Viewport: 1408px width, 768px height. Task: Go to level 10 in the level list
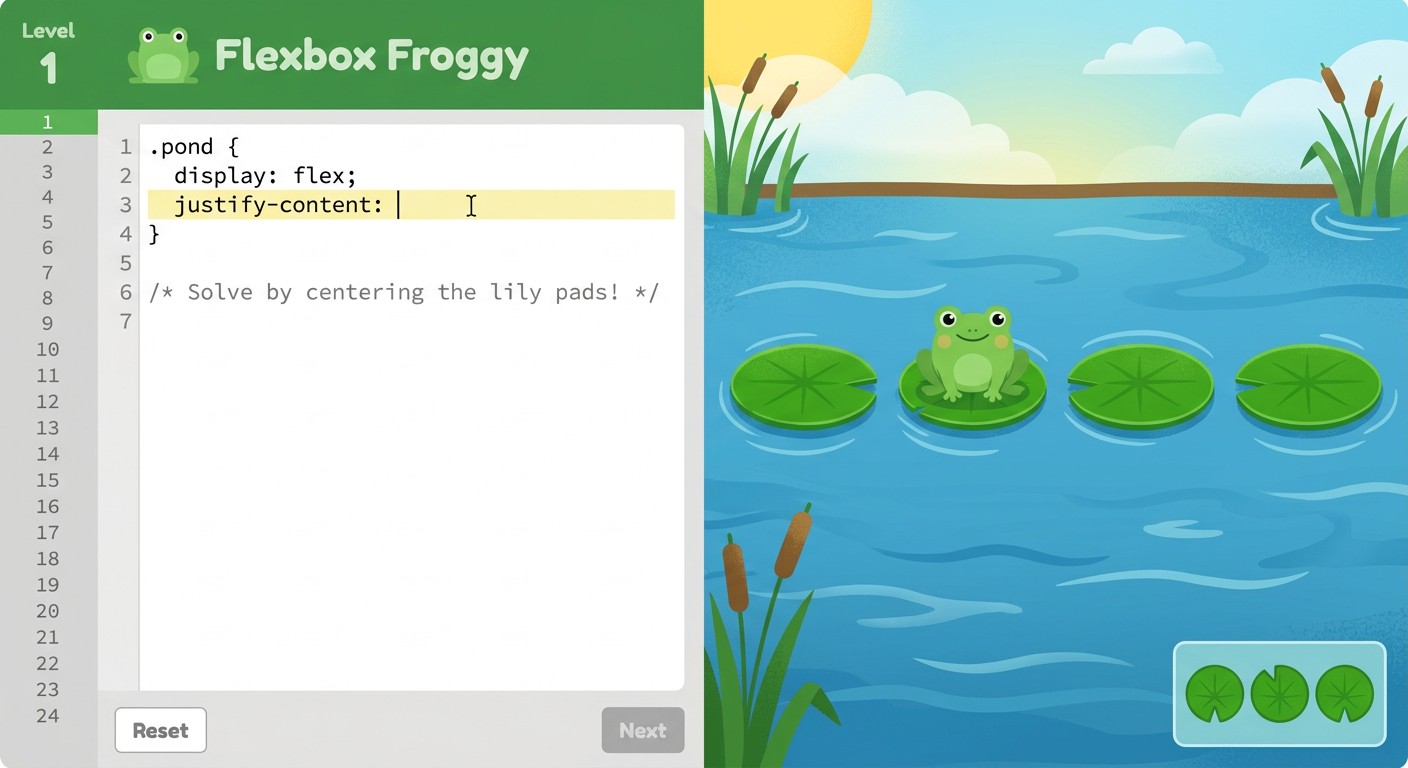coord(48,349)
